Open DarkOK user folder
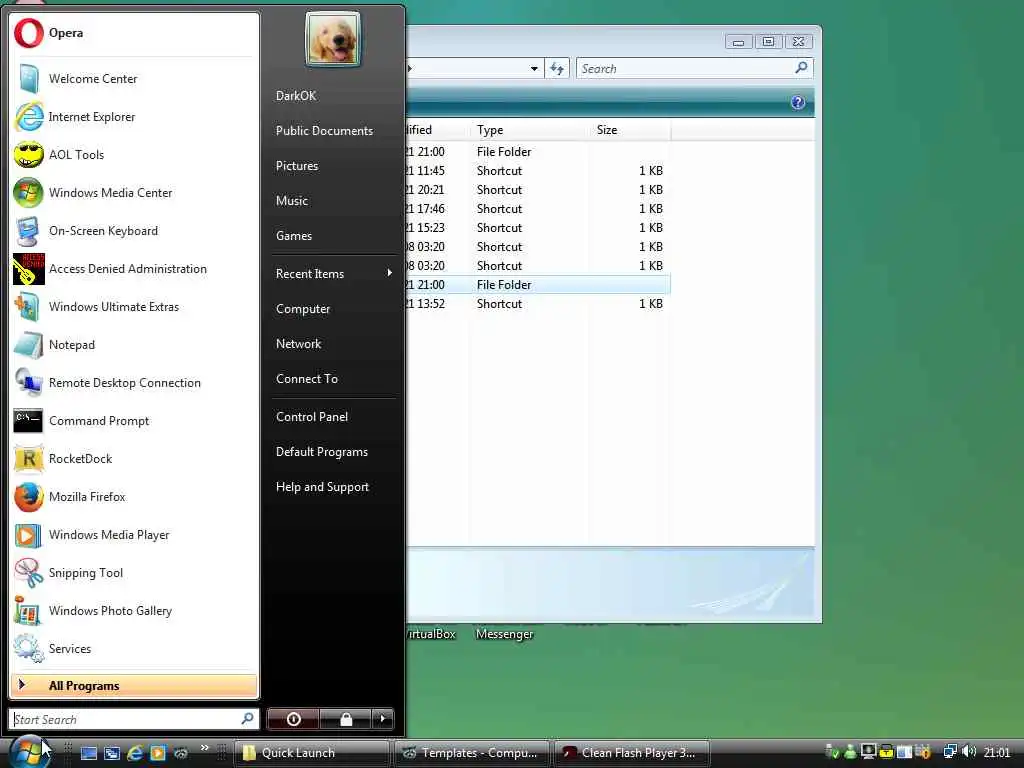Screen dimensions: 1024x768 [x=296, y=95]
